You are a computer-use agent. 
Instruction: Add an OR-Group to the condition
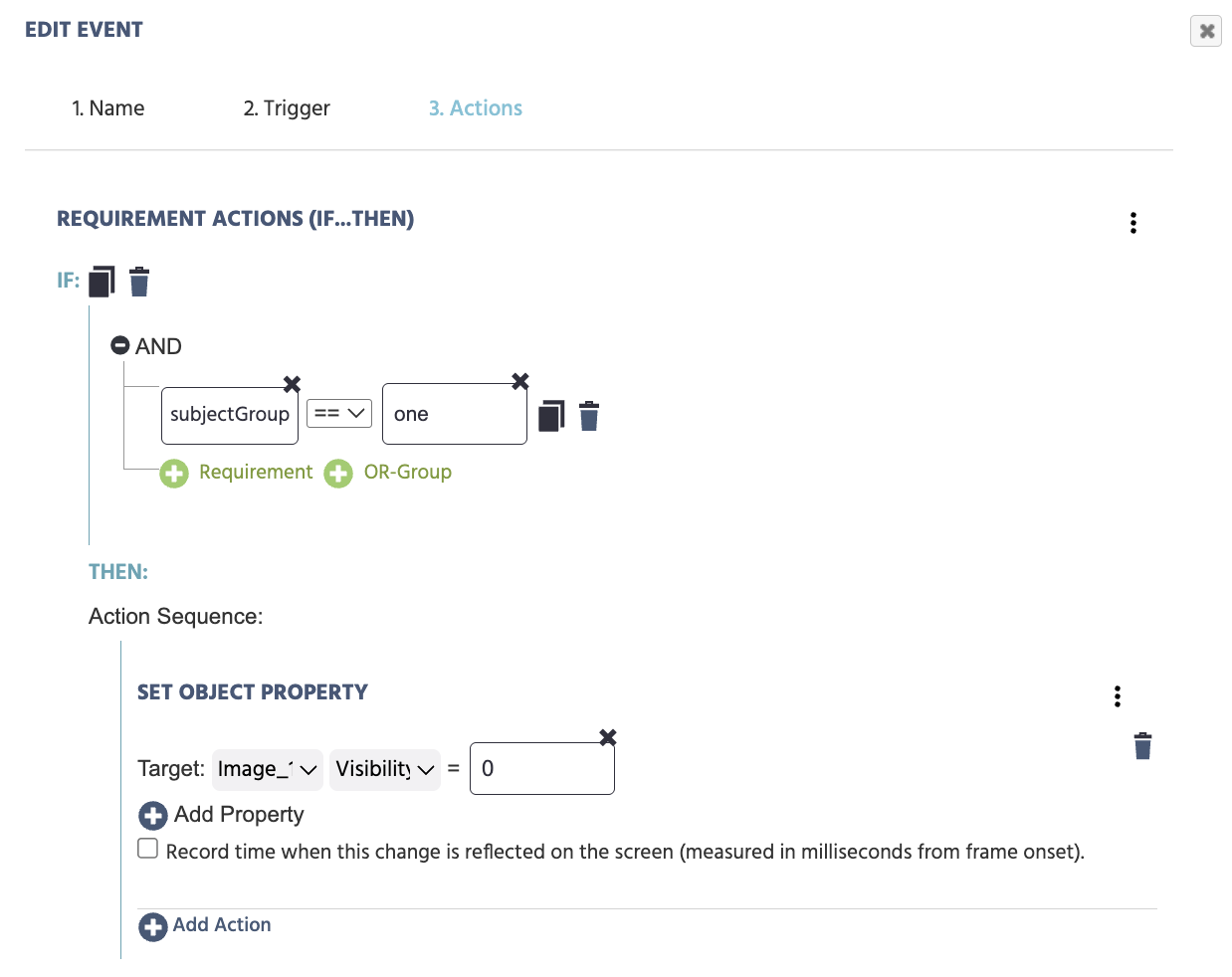[389, 473]
